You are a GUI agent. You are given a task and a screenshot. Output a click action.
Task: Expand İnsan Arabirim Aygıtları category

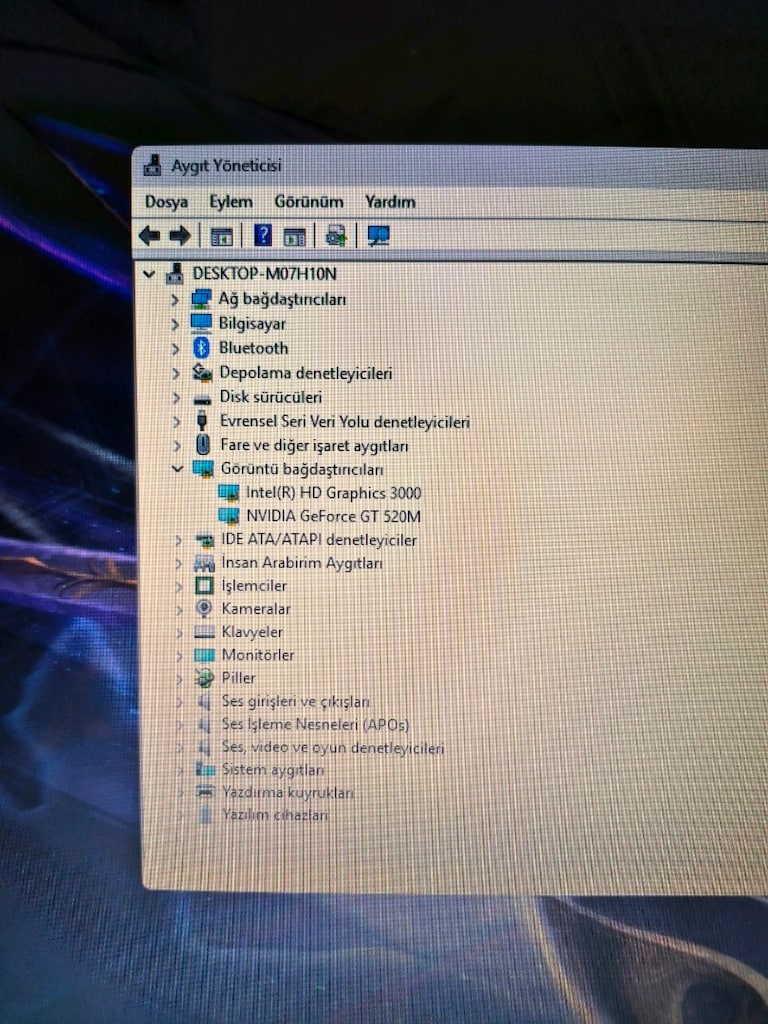point(178,563)
